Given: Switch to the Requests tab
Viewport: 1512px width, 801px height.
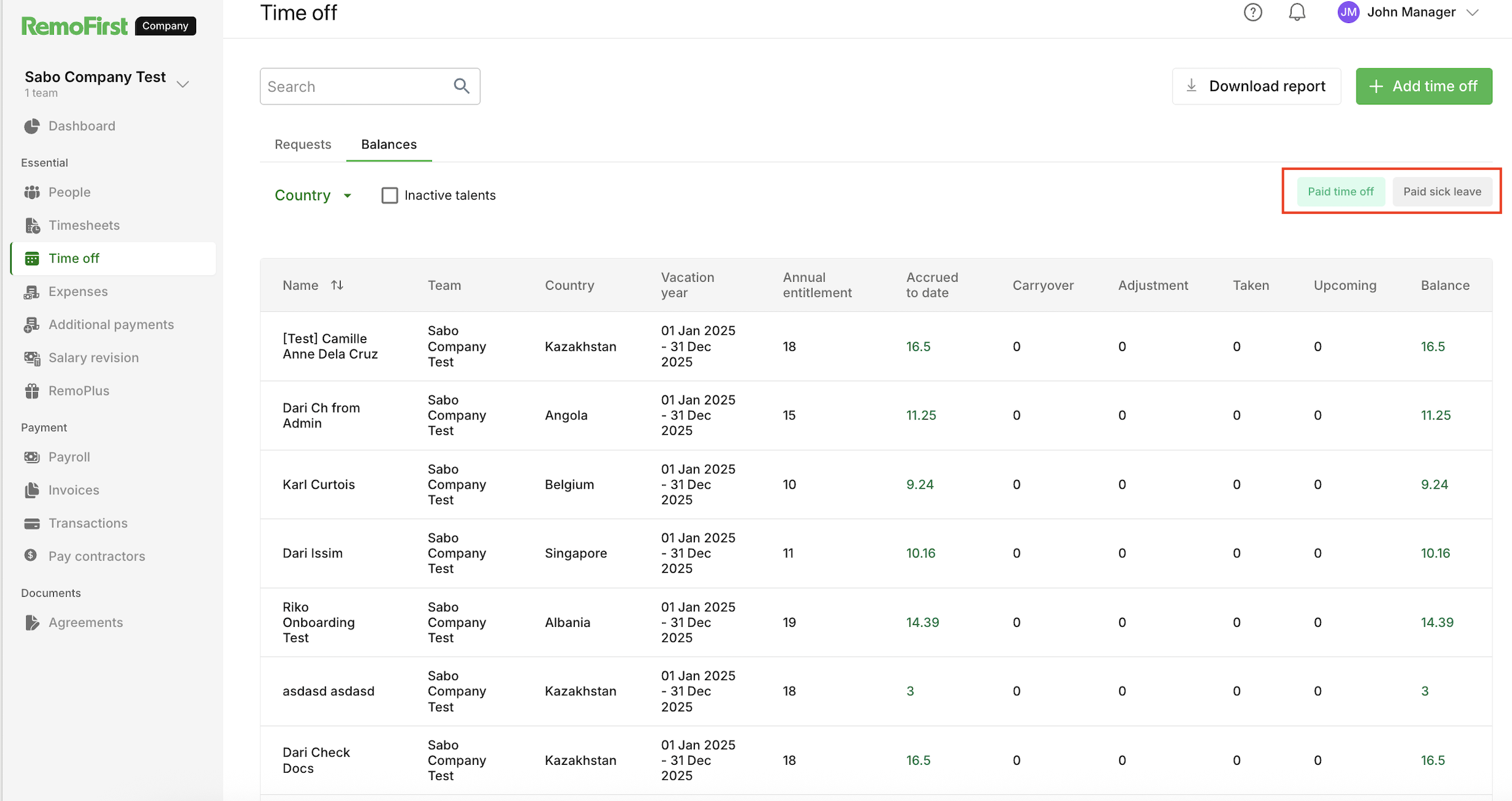Looking at the screenshot, I should point(303,144).
